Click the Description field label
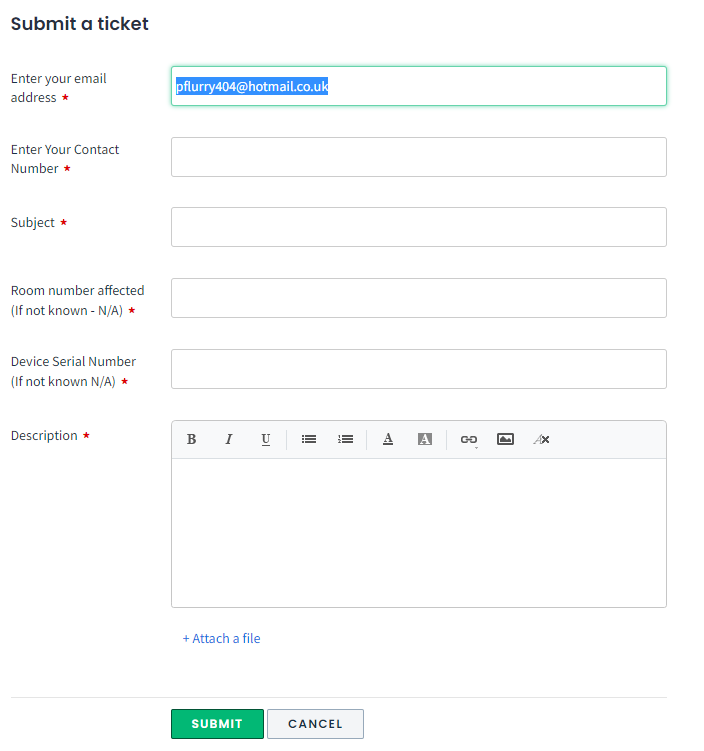Screen dimensions: 704x751 click(44, 436)
